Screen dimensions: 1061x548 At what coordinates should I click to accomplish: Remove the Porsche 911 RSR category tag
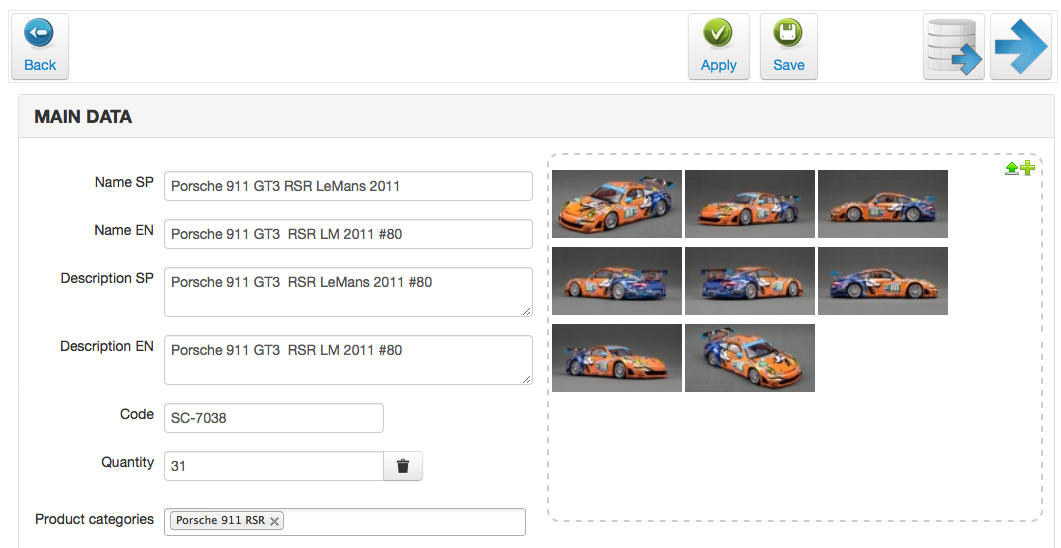point(274,521)
